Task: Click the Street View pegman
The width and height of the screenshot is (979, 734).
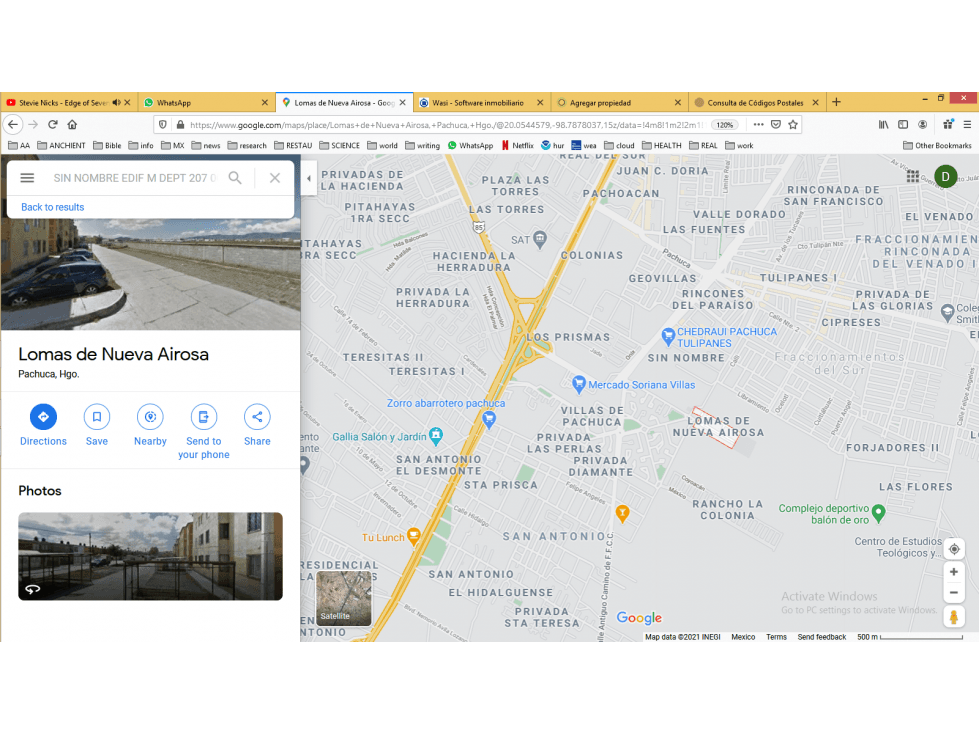Action: click(953, 617)
